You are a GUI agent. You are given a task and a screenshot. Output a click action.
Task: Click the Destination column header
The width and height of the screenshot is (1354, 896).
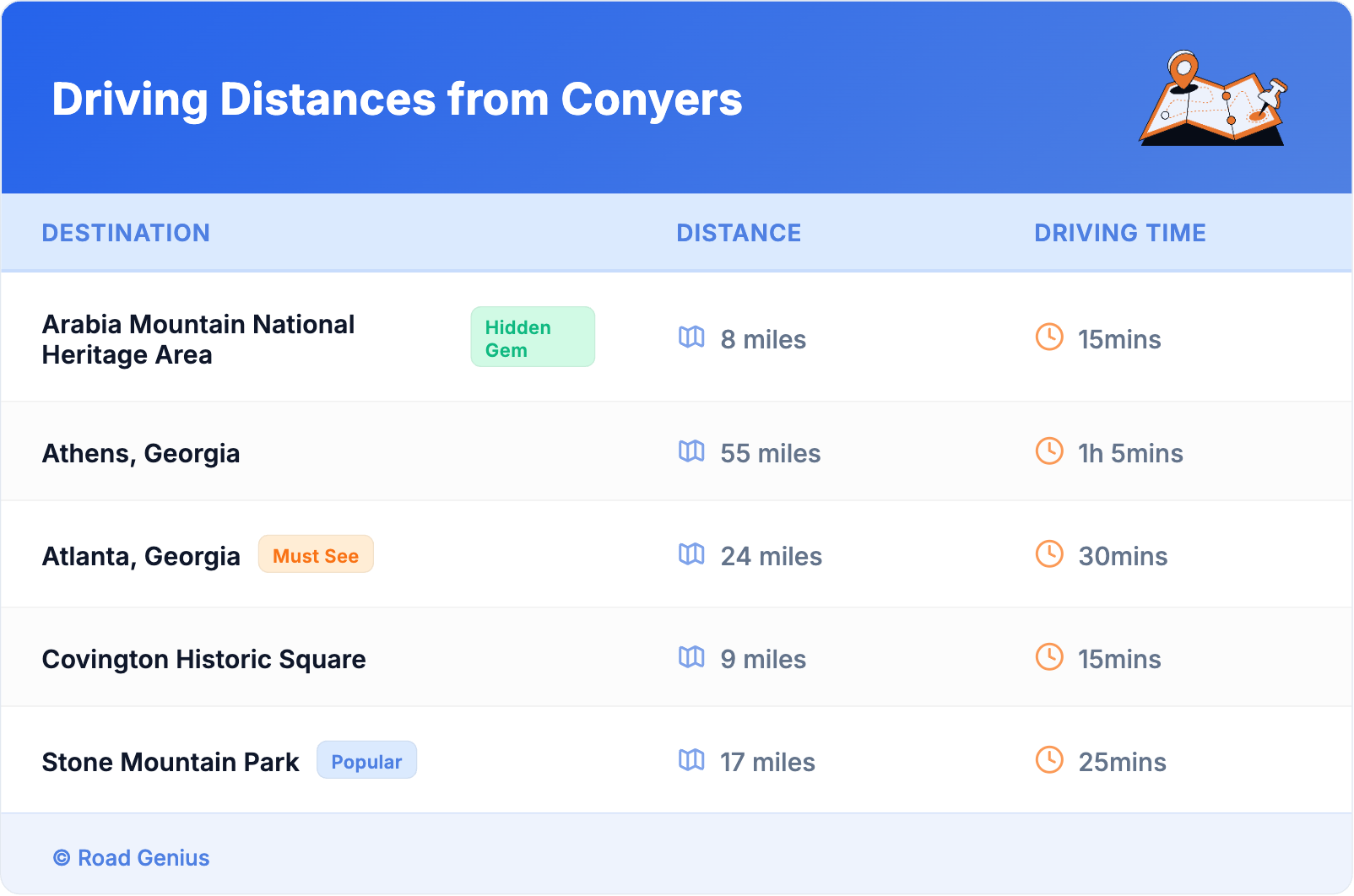[126, 233]
